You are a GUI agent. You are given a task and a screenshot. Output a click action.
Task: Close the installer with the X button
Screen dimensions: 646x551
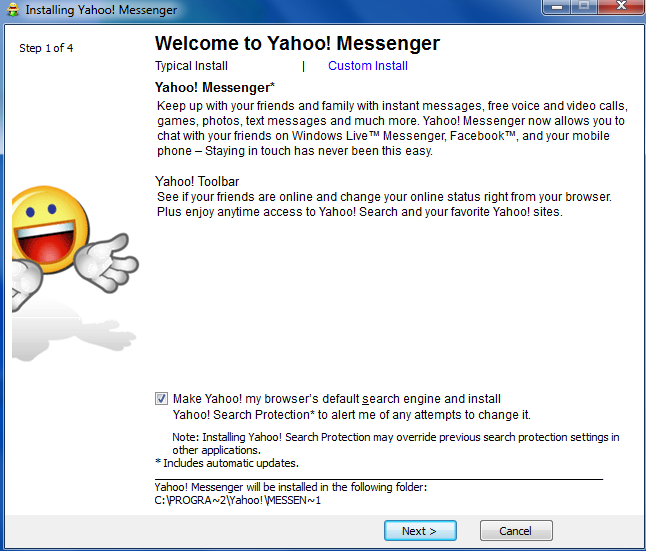[x=621, y=7]
